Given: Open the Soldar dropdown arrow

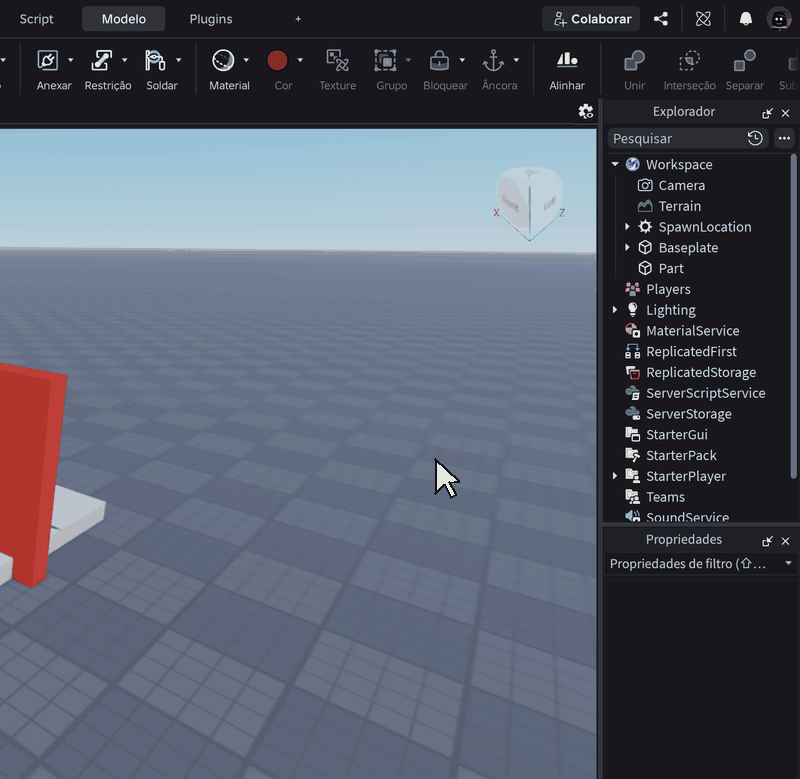Looking at the screenshot, I should click(179, 60).
